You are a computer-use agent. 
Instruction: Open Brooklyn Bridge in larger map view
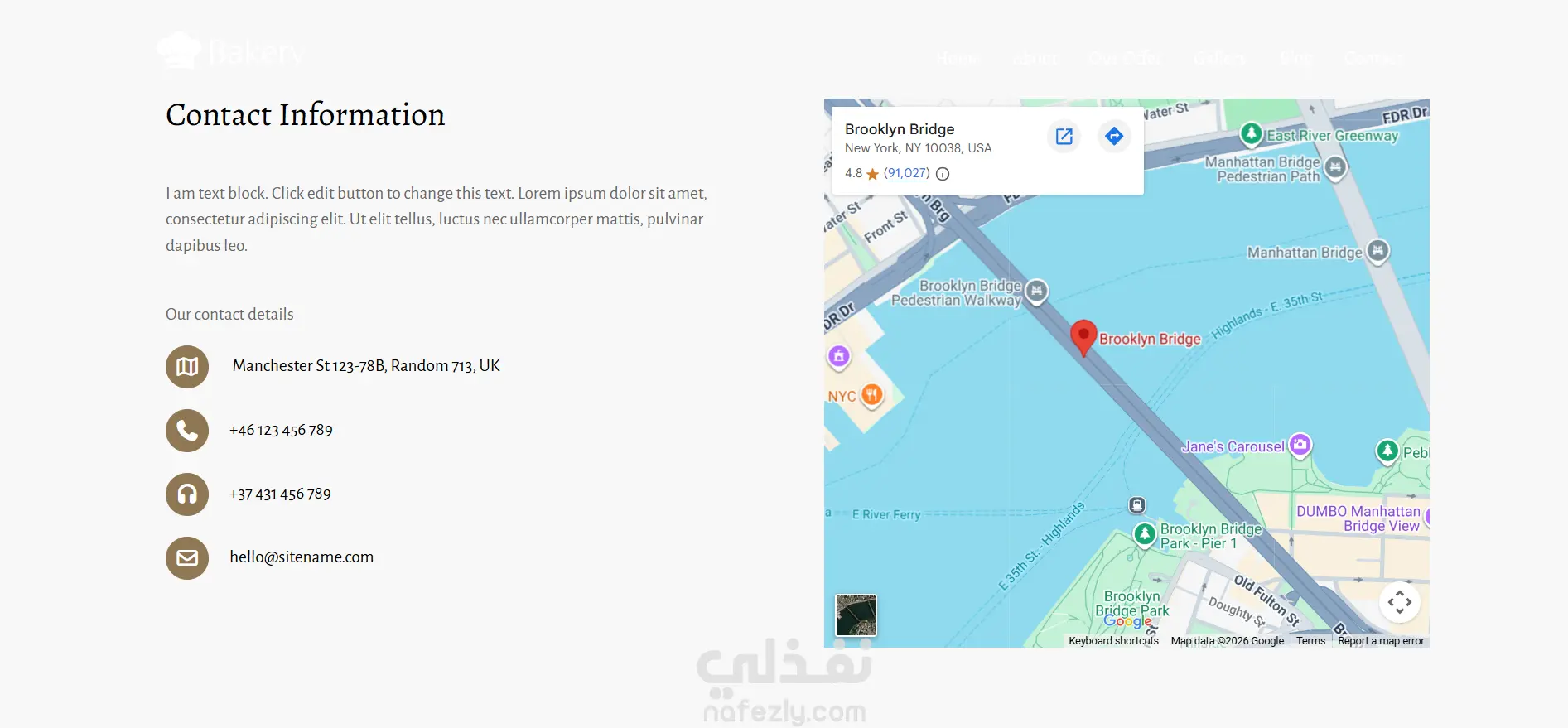point(1064,136)
